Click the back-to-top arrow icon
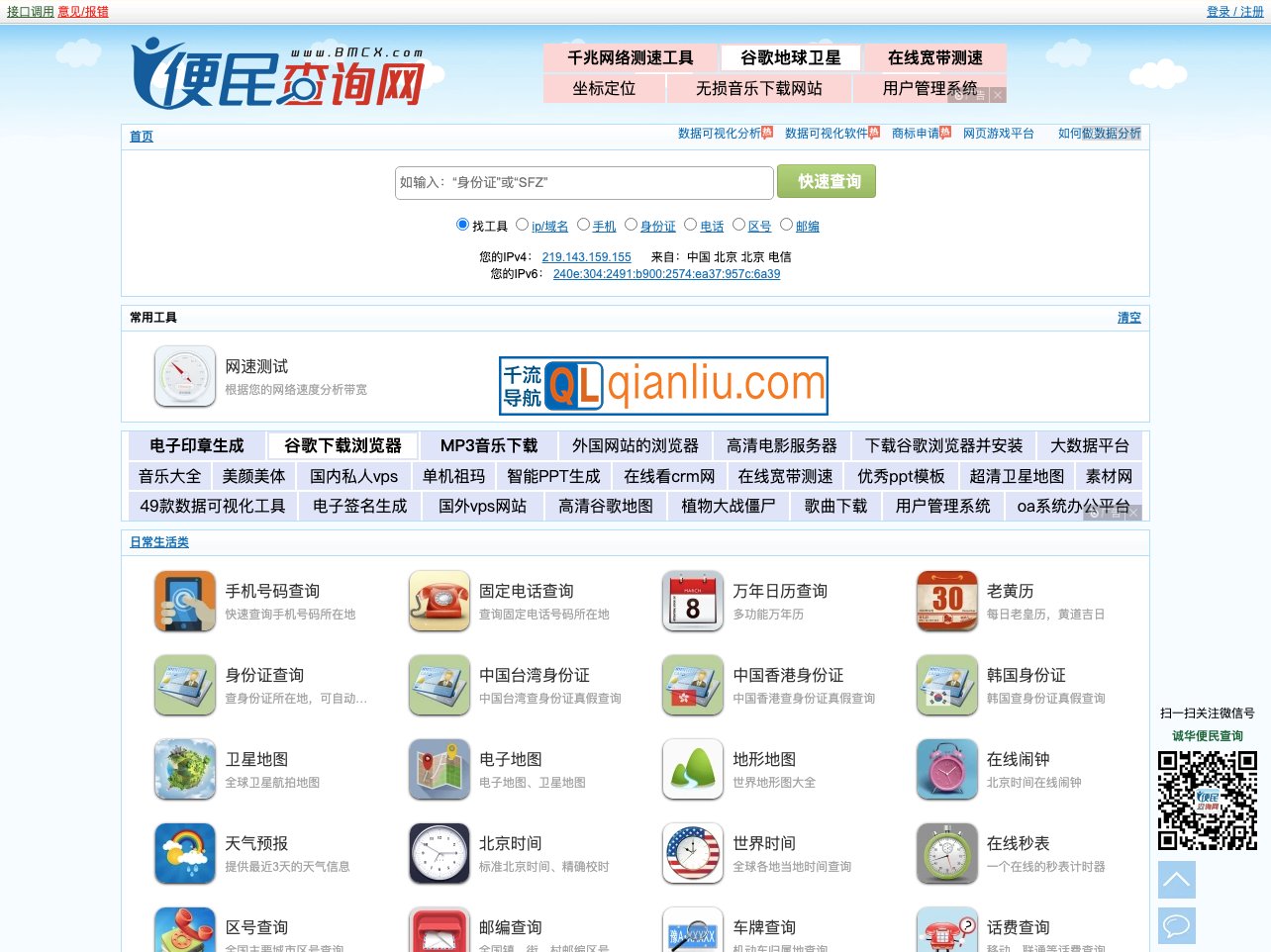 tap(1176, 879)
